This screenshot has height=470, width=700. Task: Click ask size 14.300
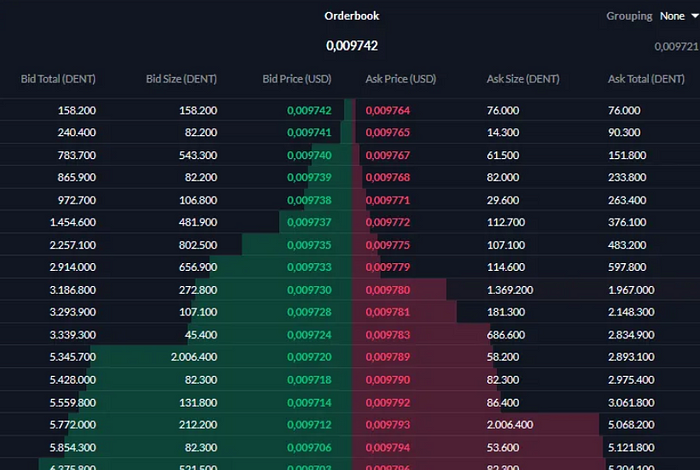503,133
